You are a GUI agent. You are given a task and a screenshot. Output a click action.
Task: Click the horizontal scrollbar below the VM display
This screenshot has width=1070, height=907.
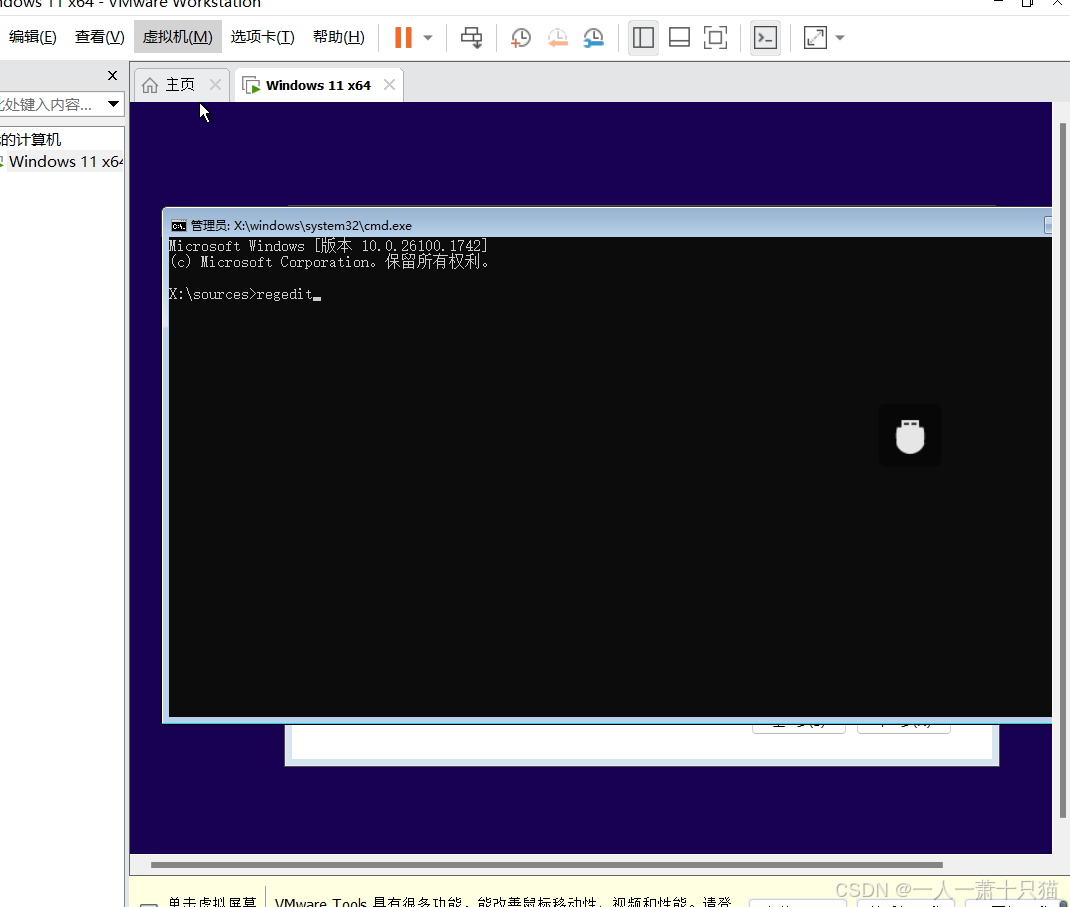coord(546,865)
